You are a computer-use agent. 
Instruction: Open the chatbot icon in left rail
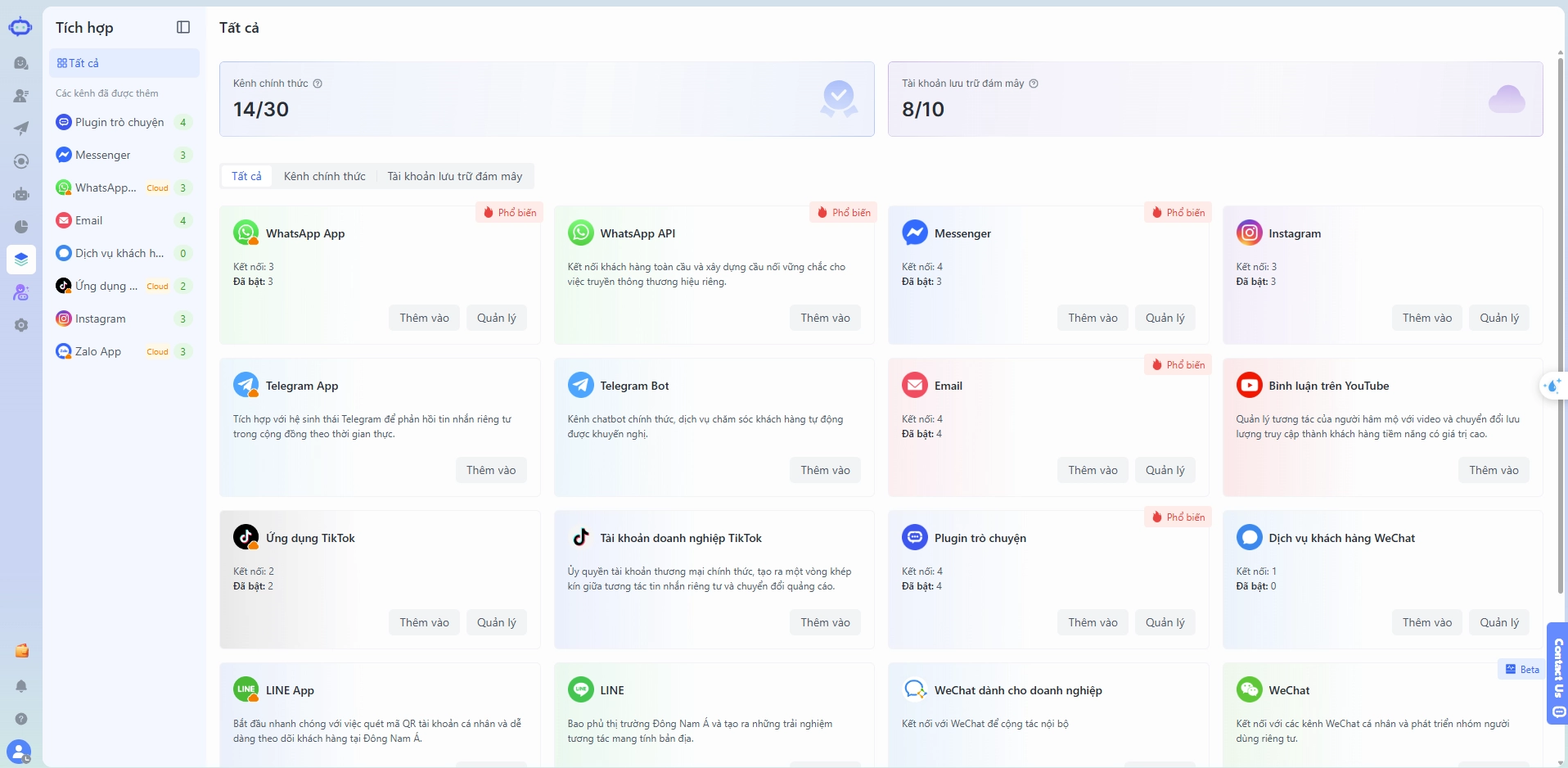[x=21, y=194]
